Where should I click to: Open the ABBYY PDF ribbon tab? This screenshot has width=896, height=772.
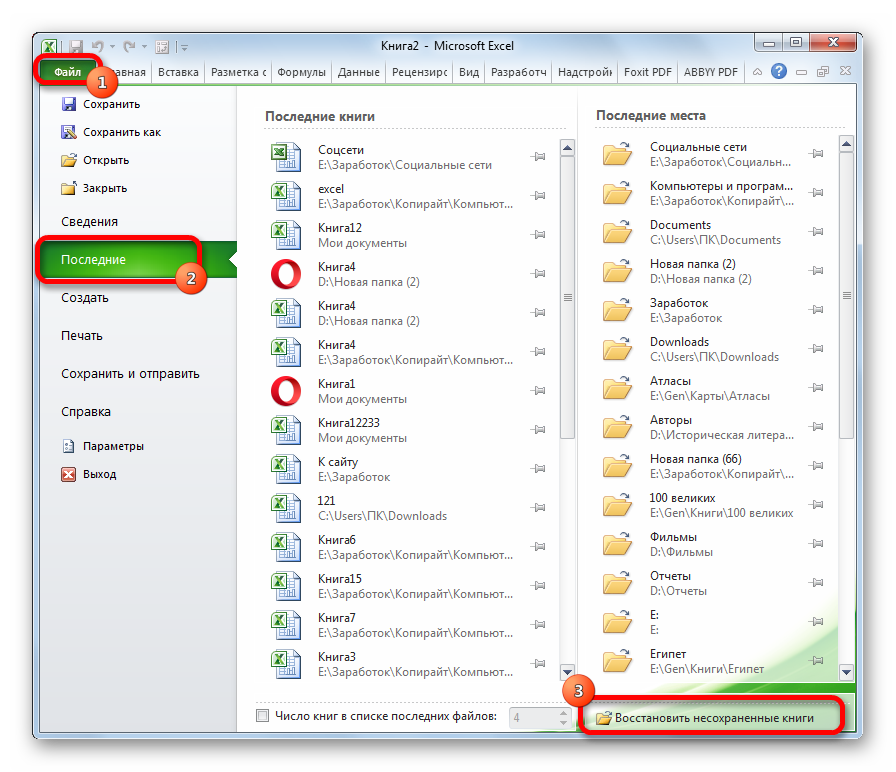[711, 72]
